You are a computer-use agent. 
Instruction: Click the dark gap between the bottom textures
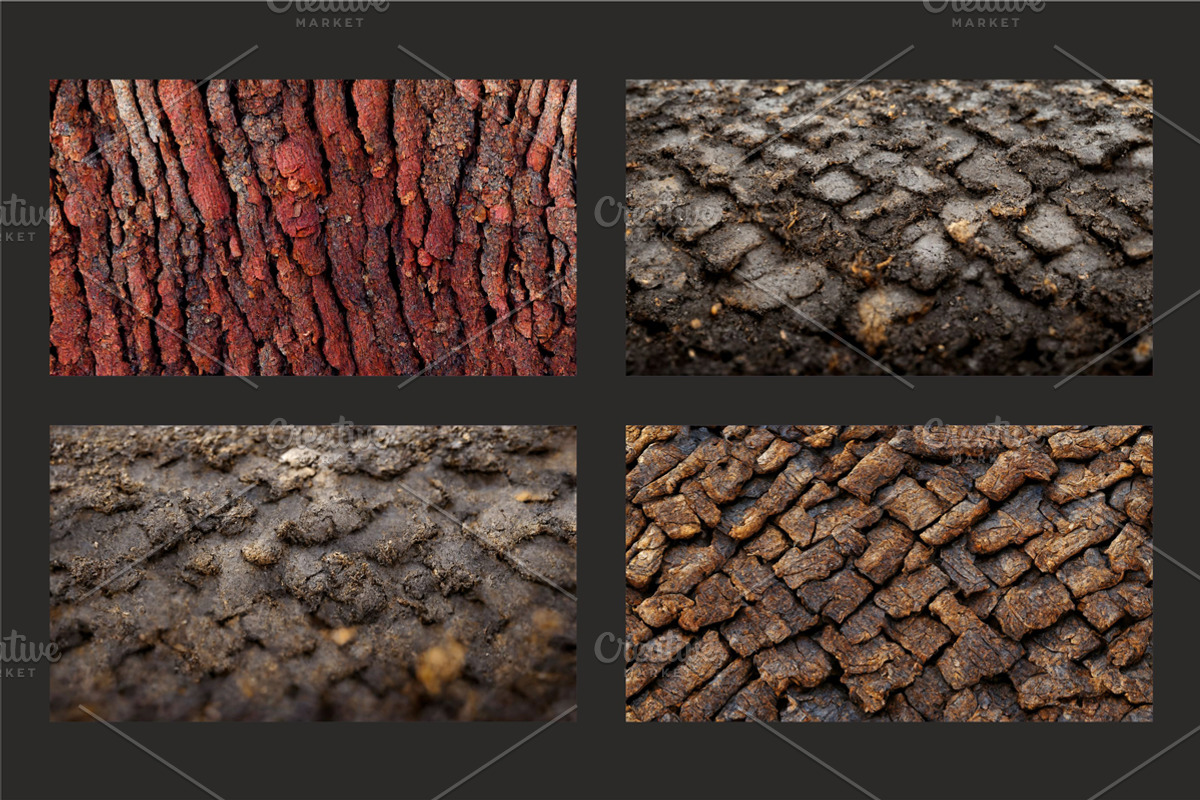(x=600, y=573)
